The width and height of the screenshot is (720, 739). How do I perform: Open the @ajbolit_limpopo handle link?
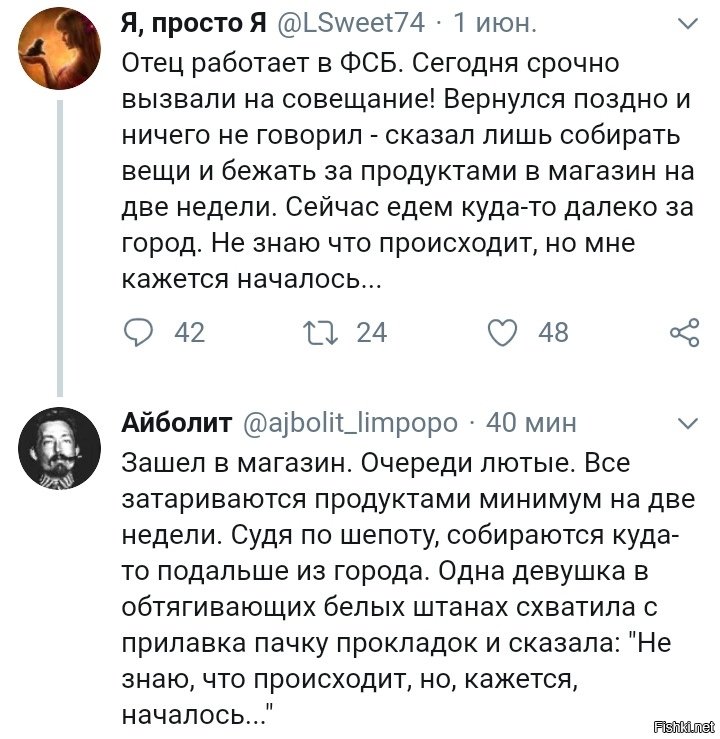click(351, 423)
